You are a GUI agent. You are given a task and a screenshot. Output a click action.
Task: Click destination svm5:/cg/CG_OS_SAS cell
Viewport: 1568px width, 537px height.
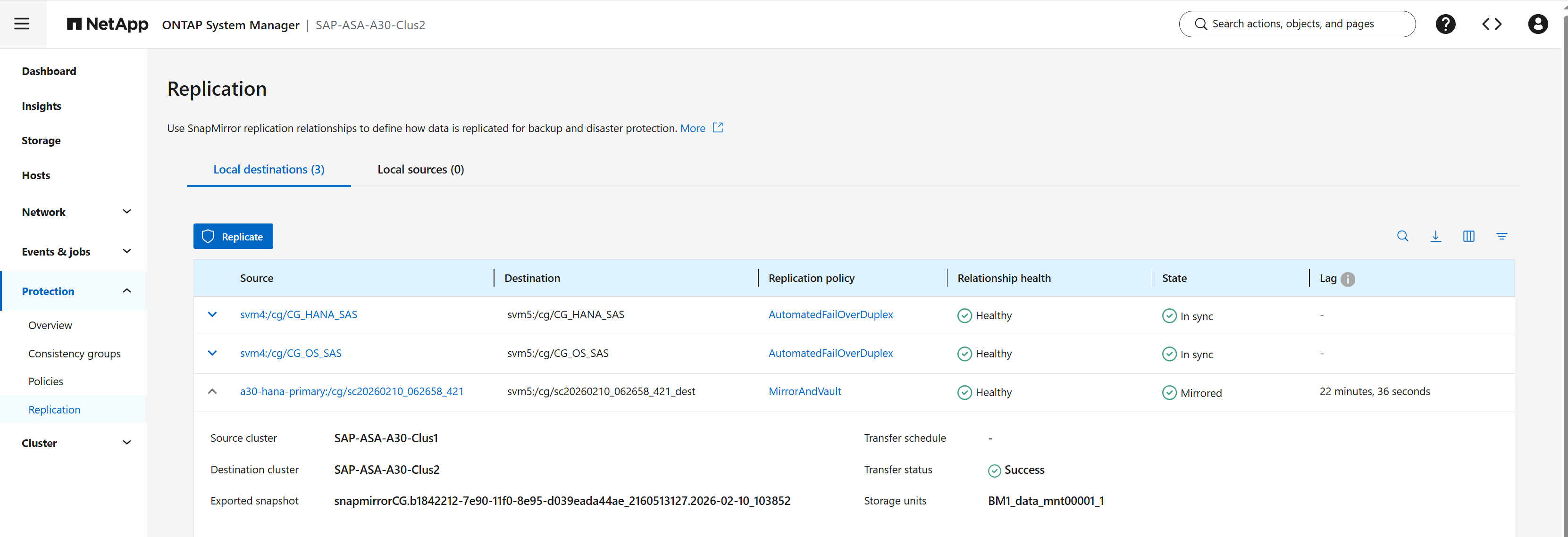point(558,353)
